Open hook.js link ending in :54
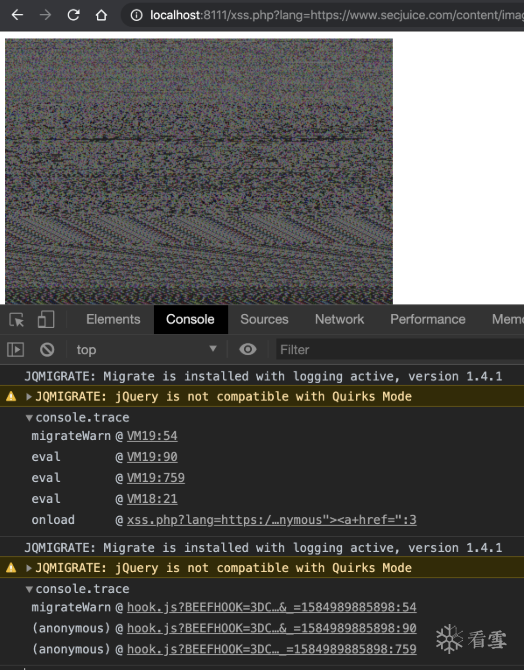This screenshot has height=670, width=525. [272, 608]
